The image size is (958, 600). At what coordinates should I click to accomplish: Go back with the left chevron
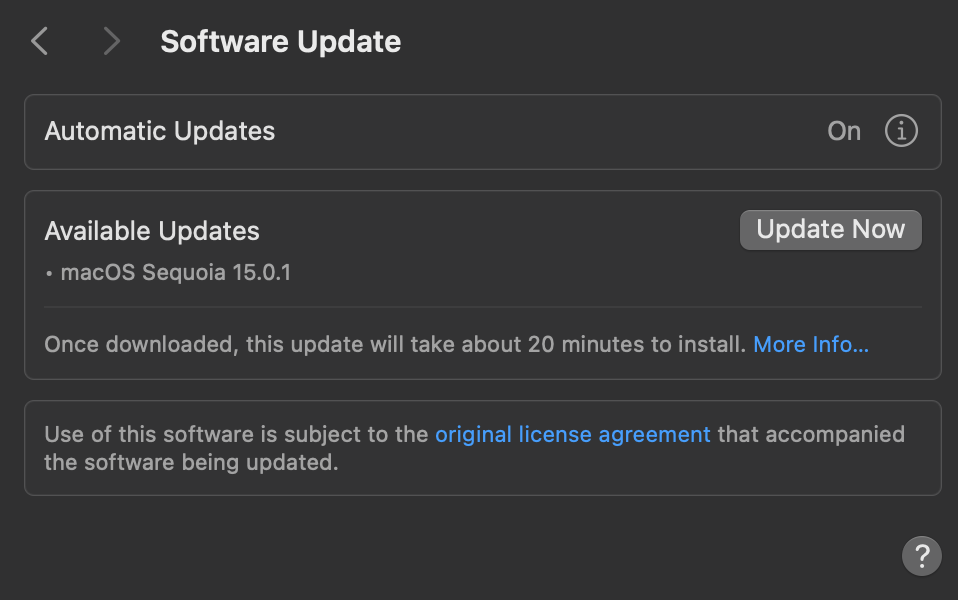click(40, 42)
